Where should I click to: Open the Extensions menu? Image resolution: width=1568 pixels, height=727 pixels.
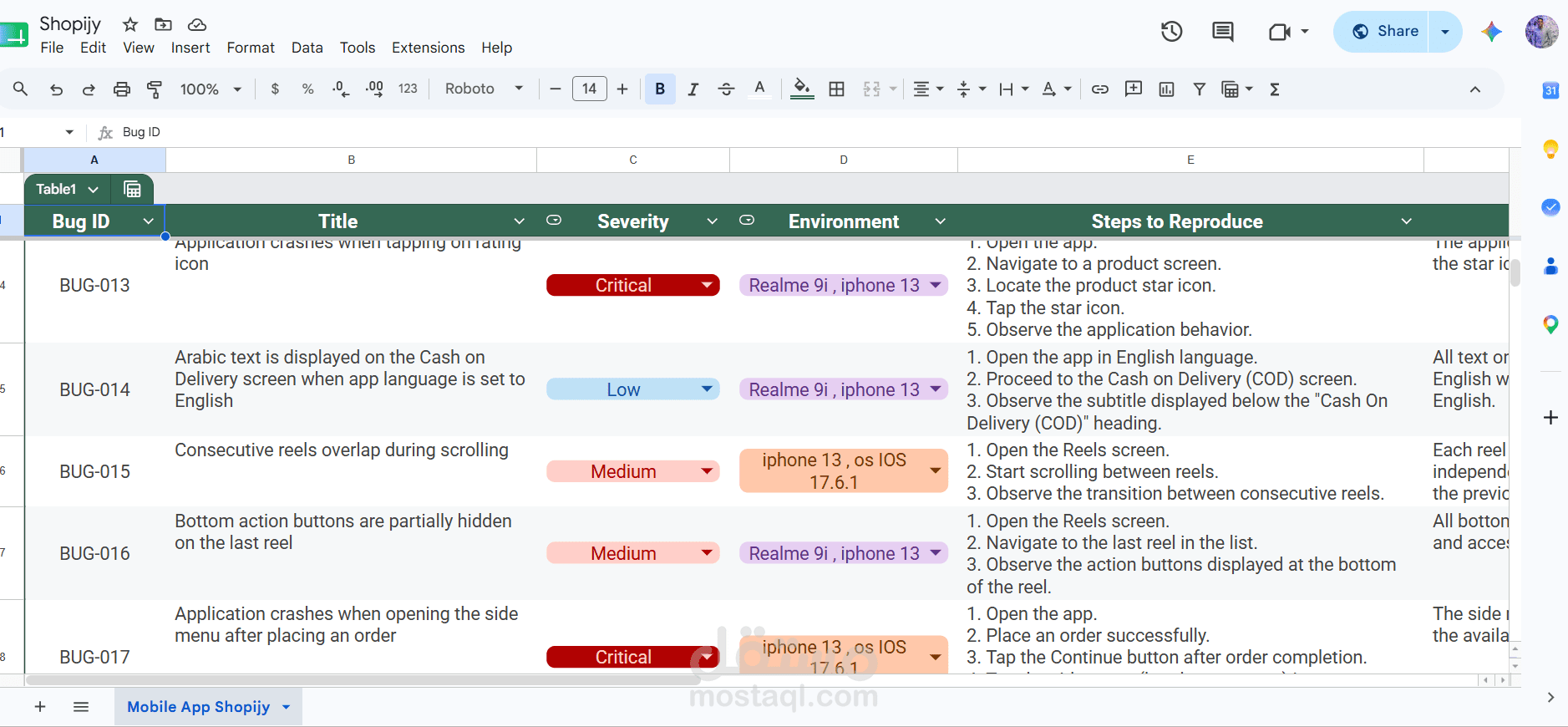pos(429,48)
